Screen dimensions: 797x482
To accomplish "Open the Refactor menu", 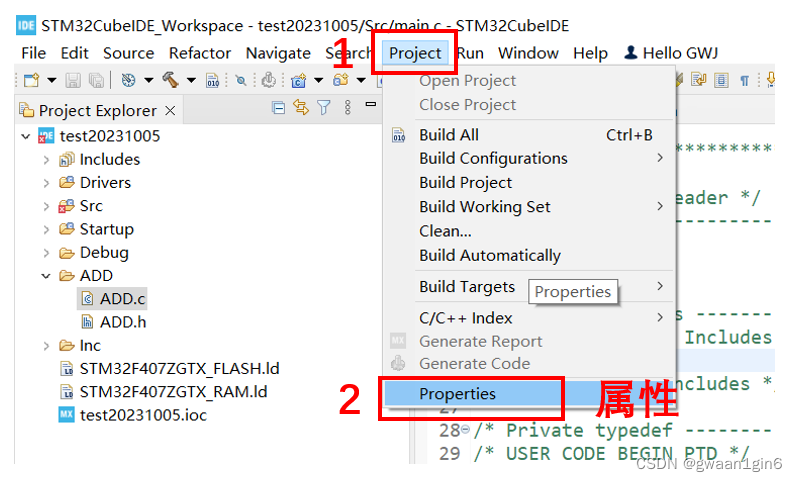I will [x=200, y=53].
